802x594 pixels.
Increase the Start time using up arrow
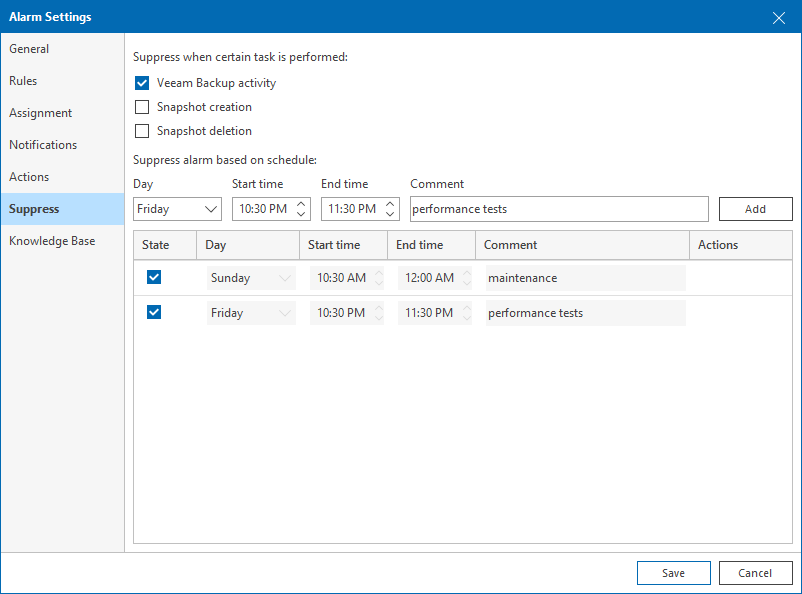click(x=301, y=203)
